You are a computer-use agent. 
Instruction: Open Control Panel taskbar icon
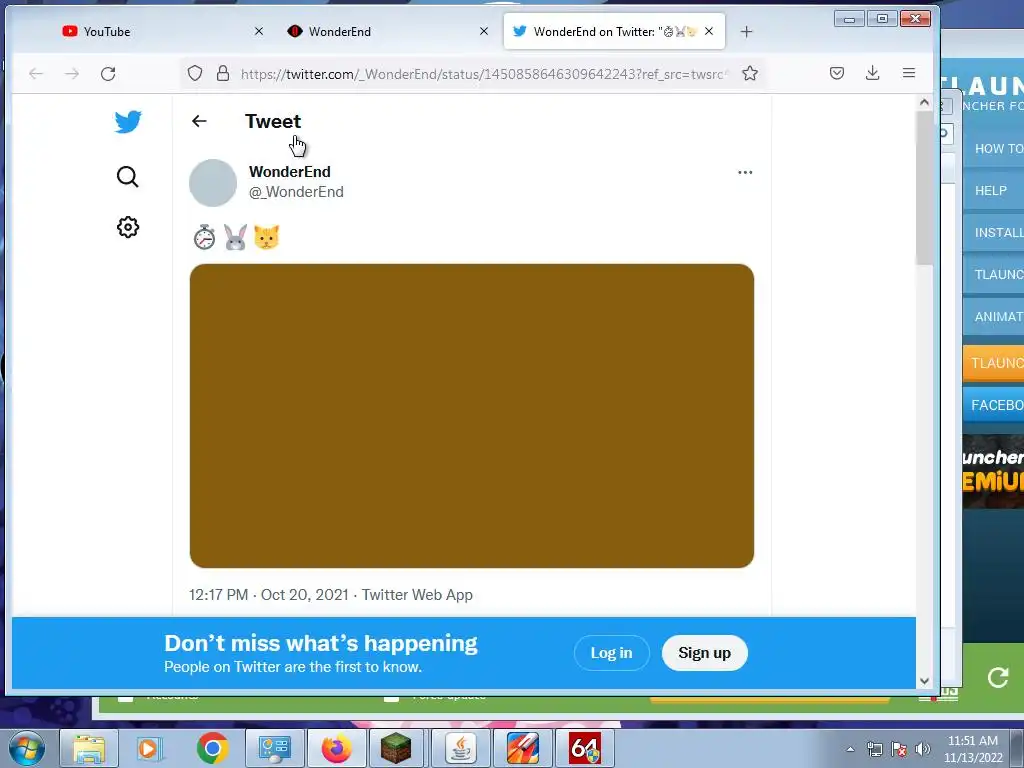274,748
